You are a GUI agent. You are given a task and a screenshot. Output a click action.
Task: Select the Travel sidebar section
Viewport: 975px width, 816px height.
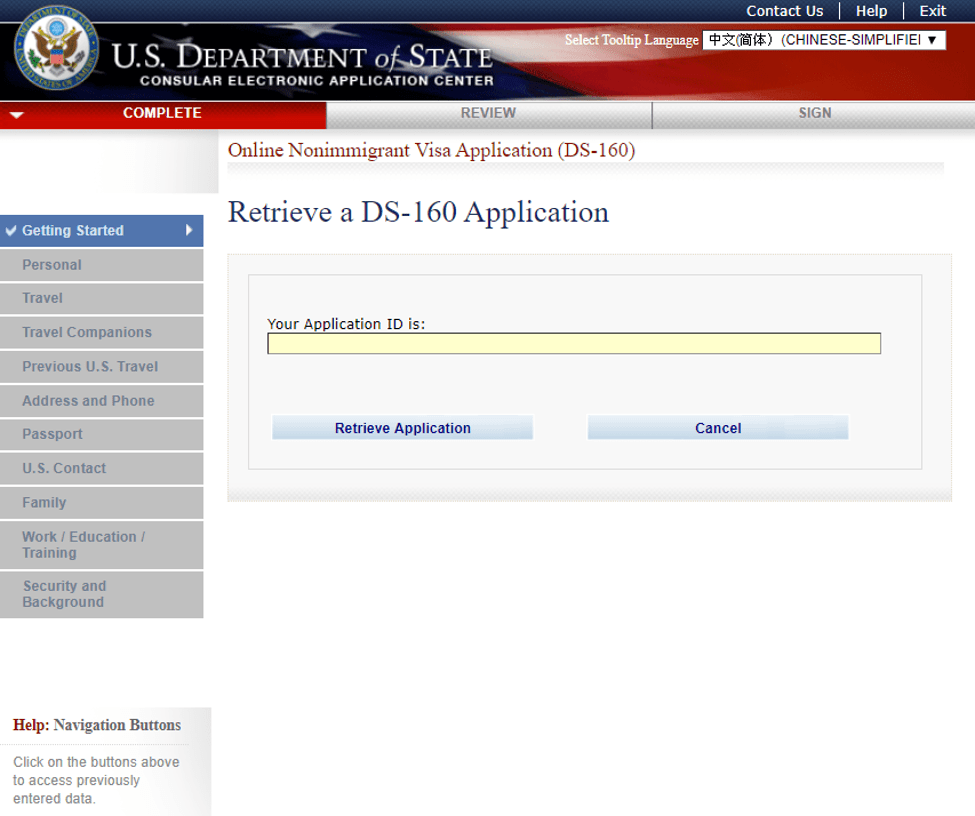pyautogui.click(x=101, y=299)
